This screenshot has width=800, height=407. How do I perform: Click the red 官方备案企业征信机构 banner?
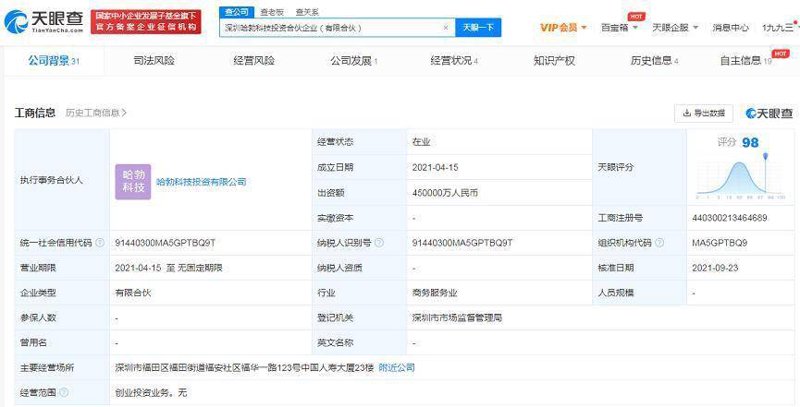point(146,22)
